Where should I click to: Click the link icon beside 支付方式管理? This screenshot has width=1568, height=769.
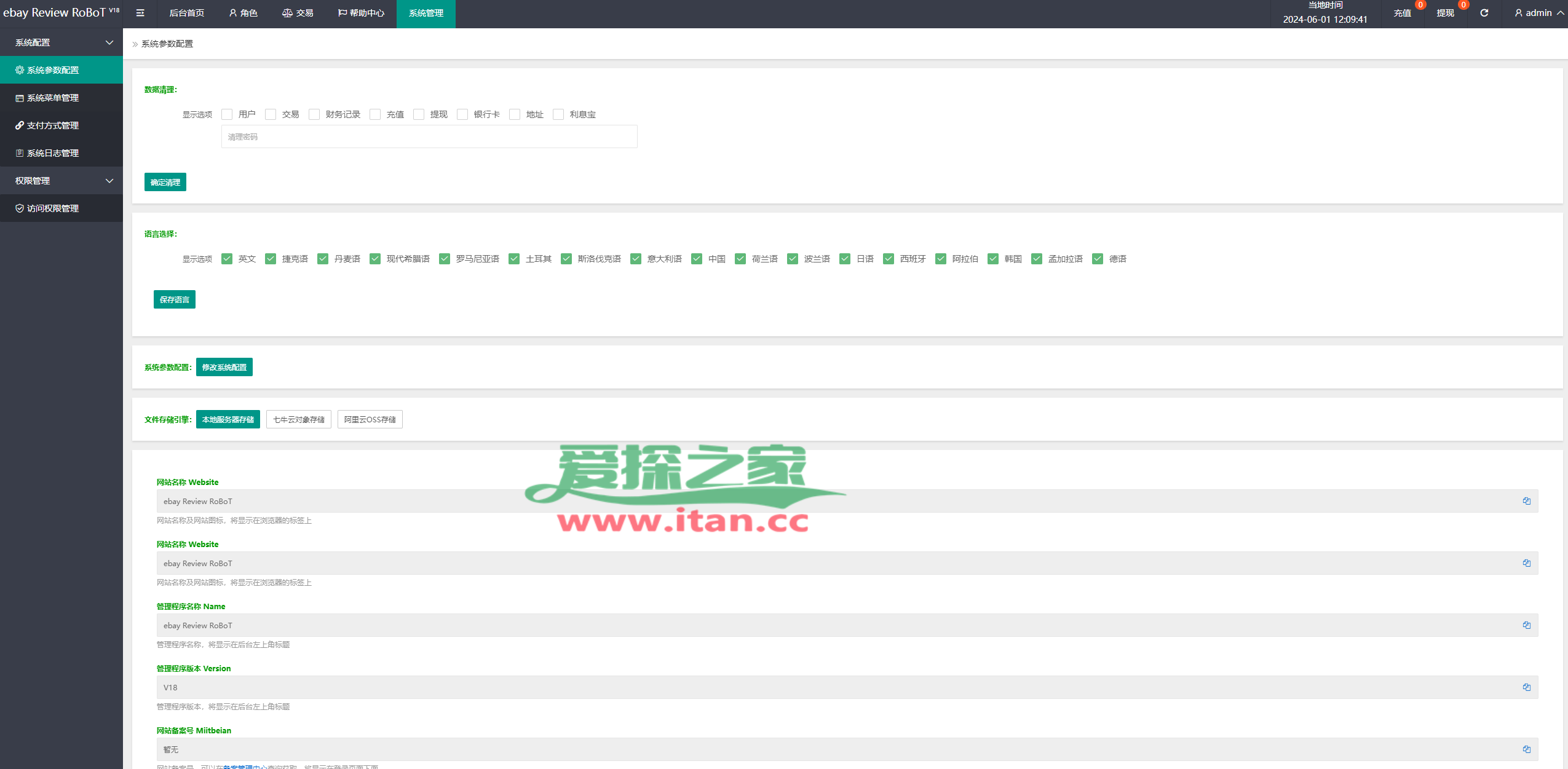click(x=20, y=125)
